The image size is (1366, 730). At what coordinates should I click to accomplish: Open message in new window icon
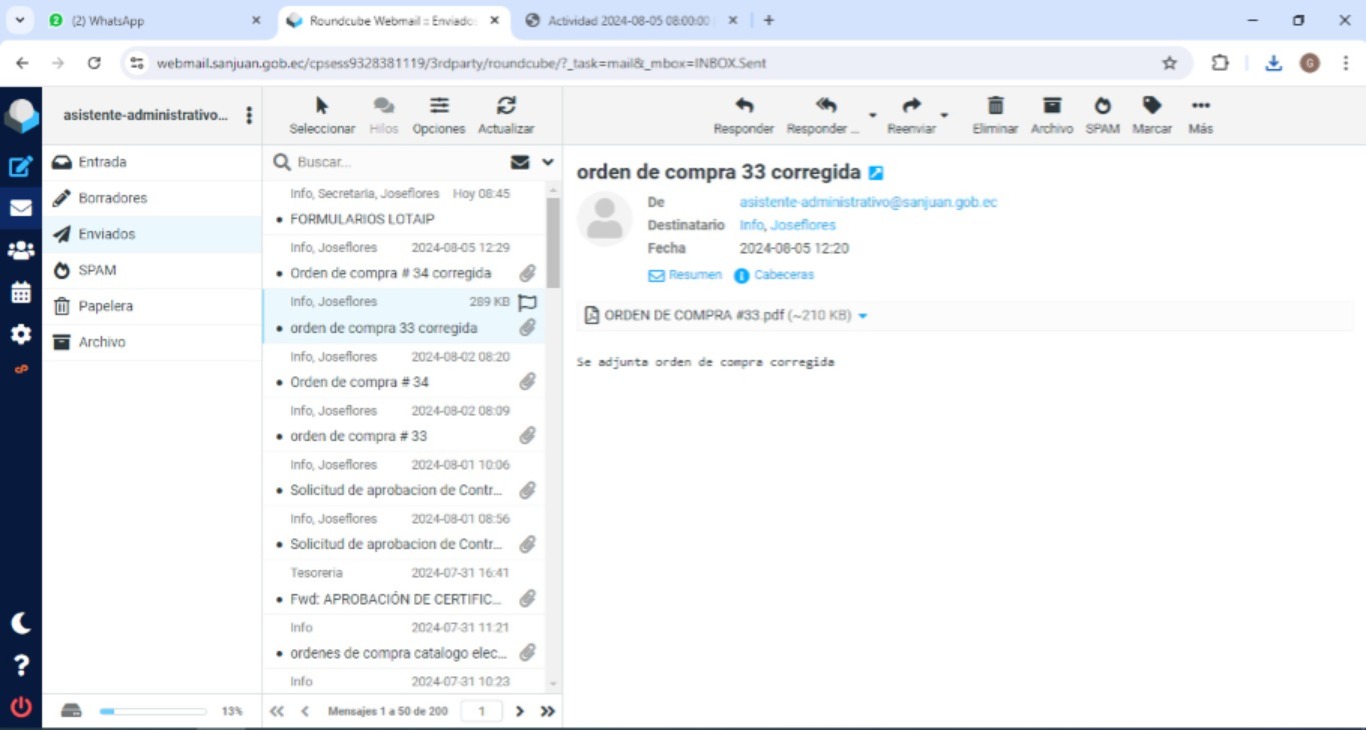tap(876, 173)
